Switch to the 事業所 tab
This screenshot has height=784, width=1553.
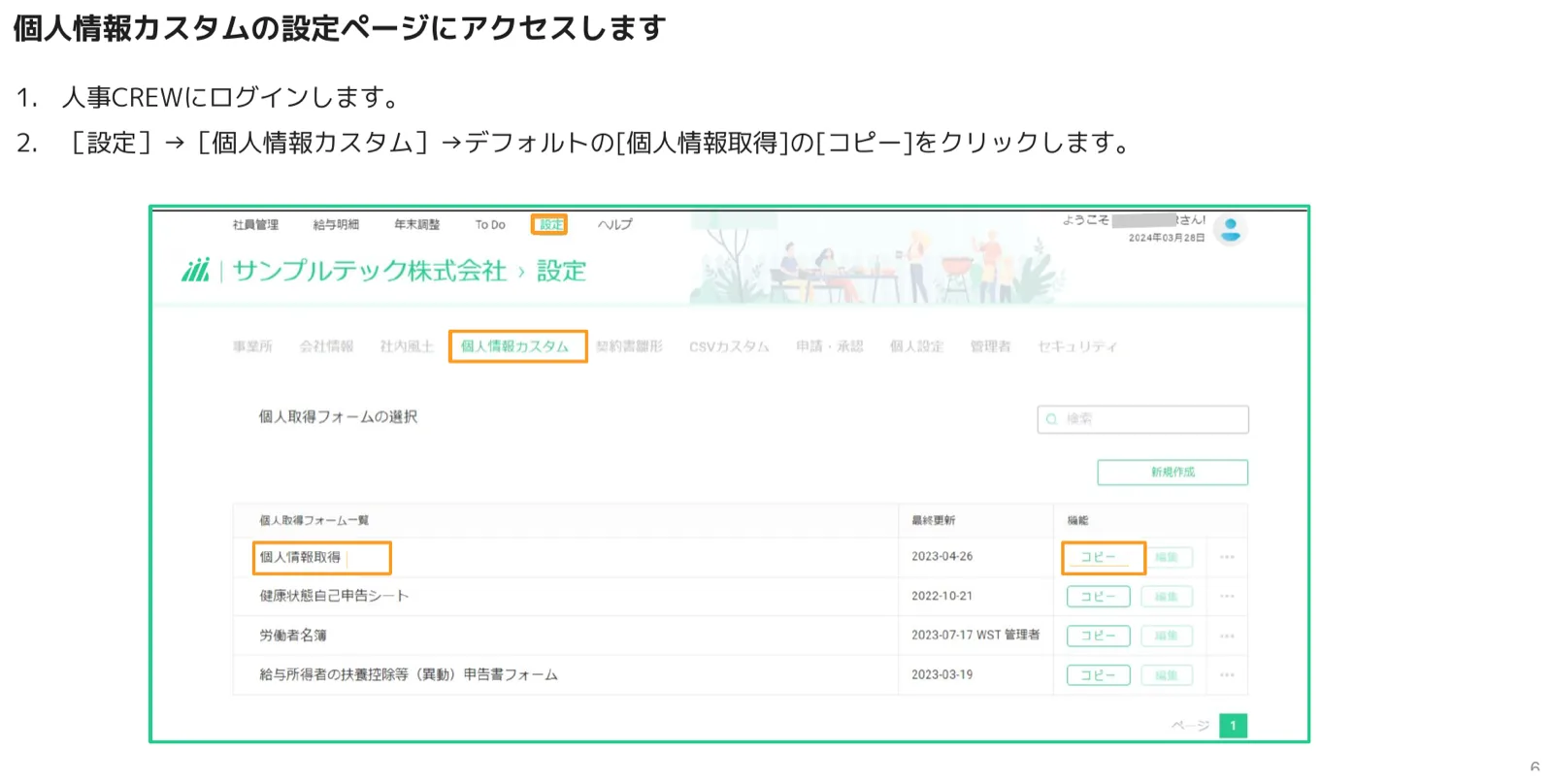point(252,346)
